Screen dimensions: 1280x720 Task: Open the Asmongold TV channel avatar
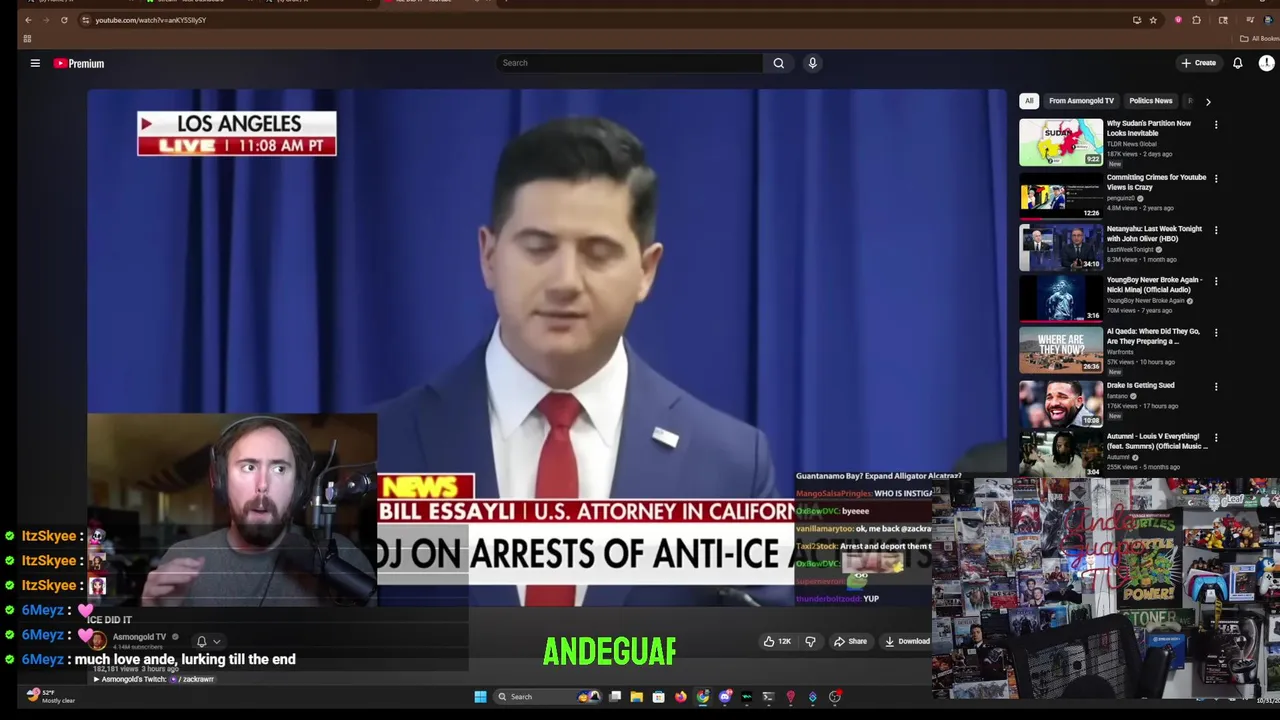(98, 641)
